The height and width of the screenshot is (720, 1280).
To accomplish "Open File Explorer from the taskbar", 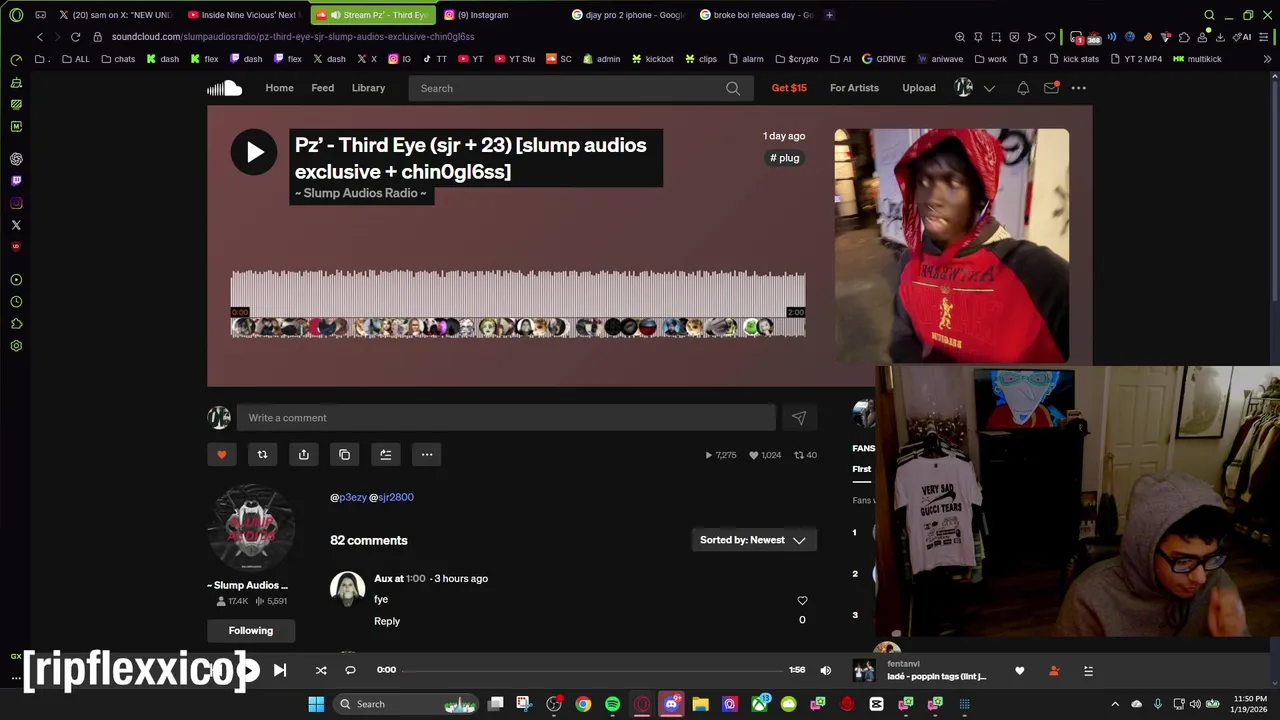I will [x=700, y=704].
